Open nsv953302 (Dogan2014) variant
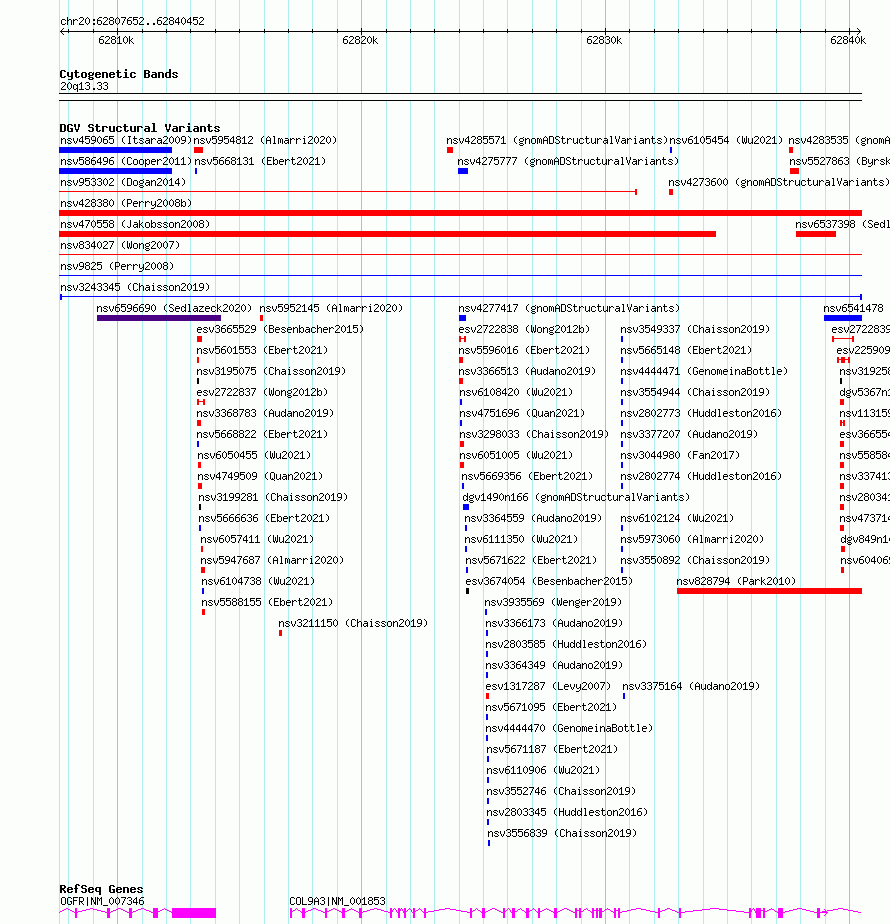 tap(123, 183)
